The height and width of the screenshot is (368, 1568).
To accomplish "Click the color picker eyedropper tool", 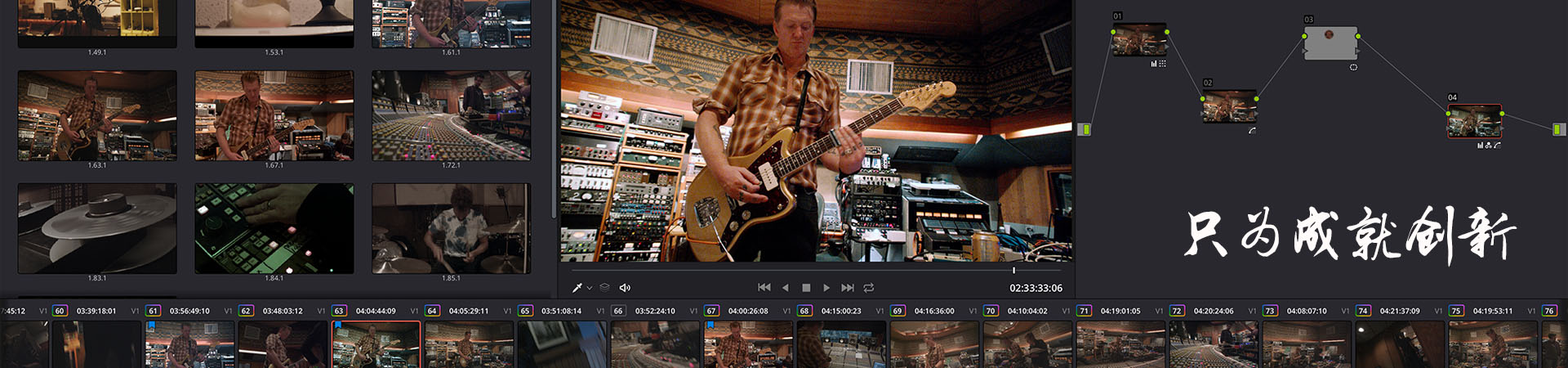I will click(577, 288).
